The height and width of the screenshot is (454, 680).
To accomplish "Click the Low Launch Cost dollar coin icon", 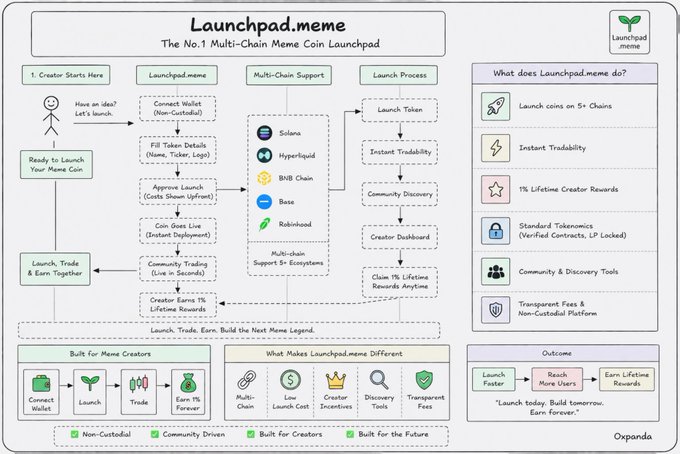I will pyautogui.click(x=290, y=380).
